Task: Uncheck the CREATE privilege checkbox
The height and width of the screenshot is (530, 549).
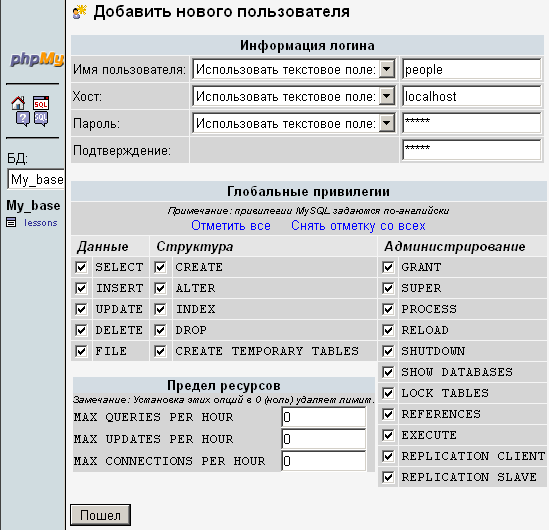Action: [160, 267]
